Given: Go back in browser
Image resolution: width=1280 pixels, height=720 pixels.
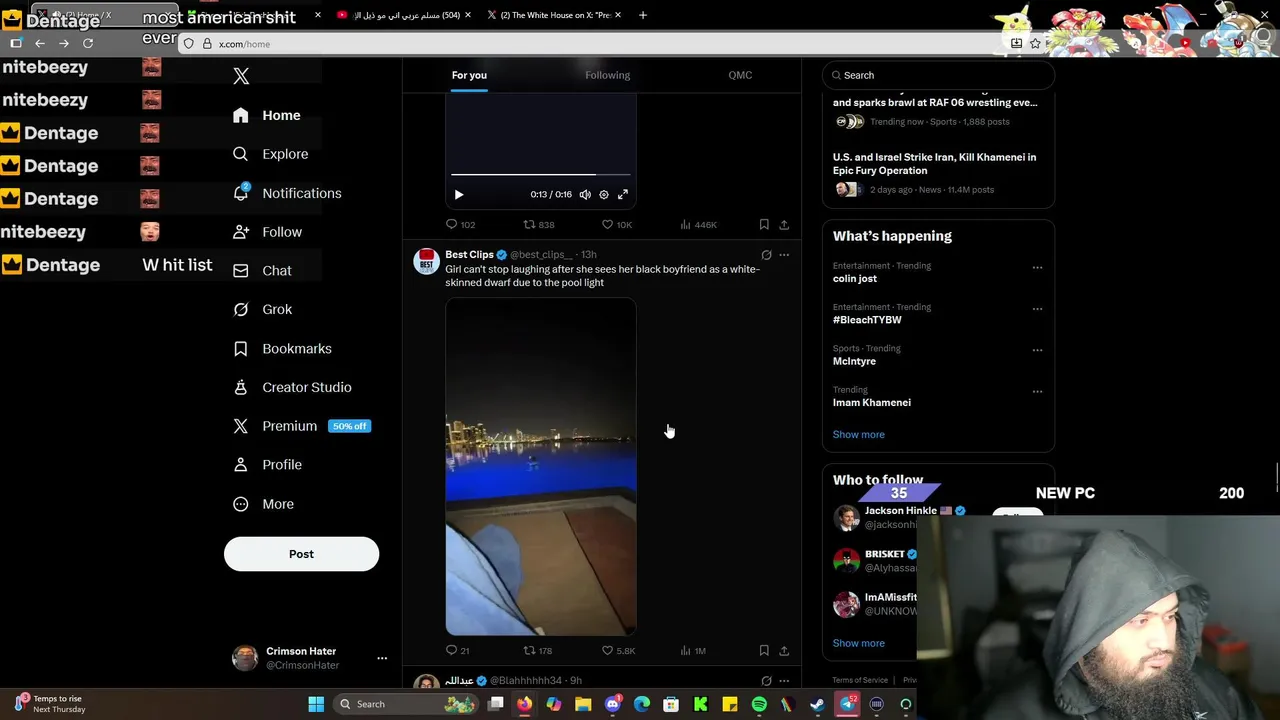Looking at the screenshot, I should pos(39,44).
